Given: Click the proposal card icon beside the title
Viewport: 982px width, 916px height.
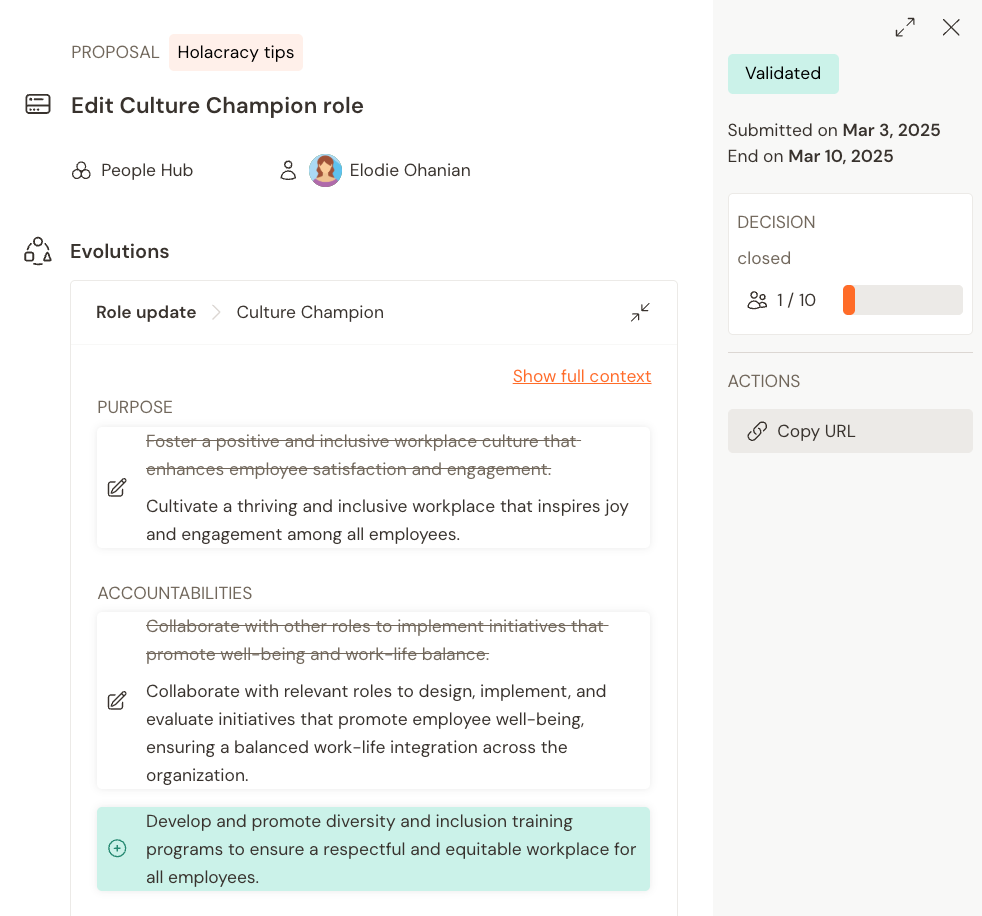Looking at the screenshot, I should (x=37, y=103).
